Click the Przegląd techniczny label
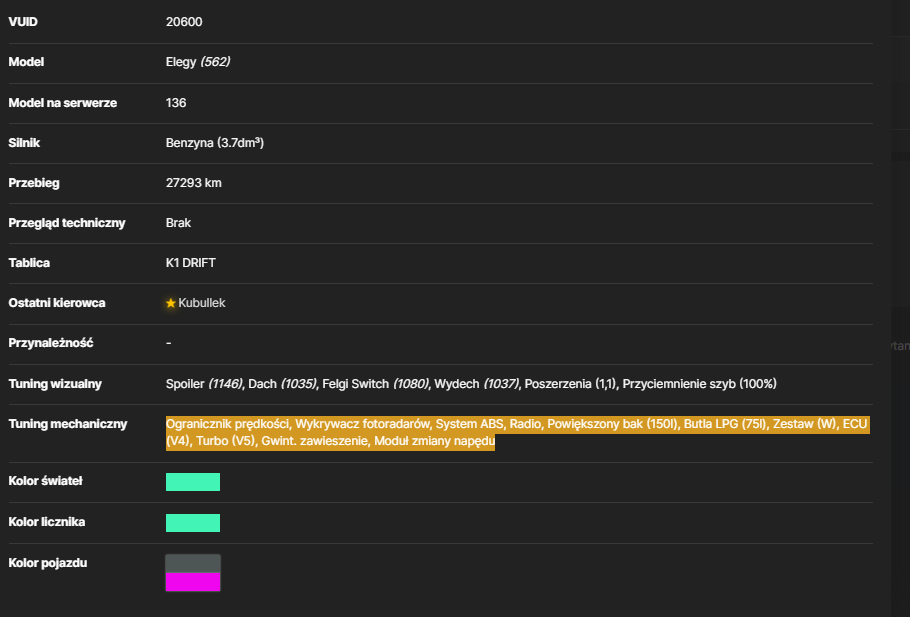Viewport: 910px width, 617px height. point(67,223)
